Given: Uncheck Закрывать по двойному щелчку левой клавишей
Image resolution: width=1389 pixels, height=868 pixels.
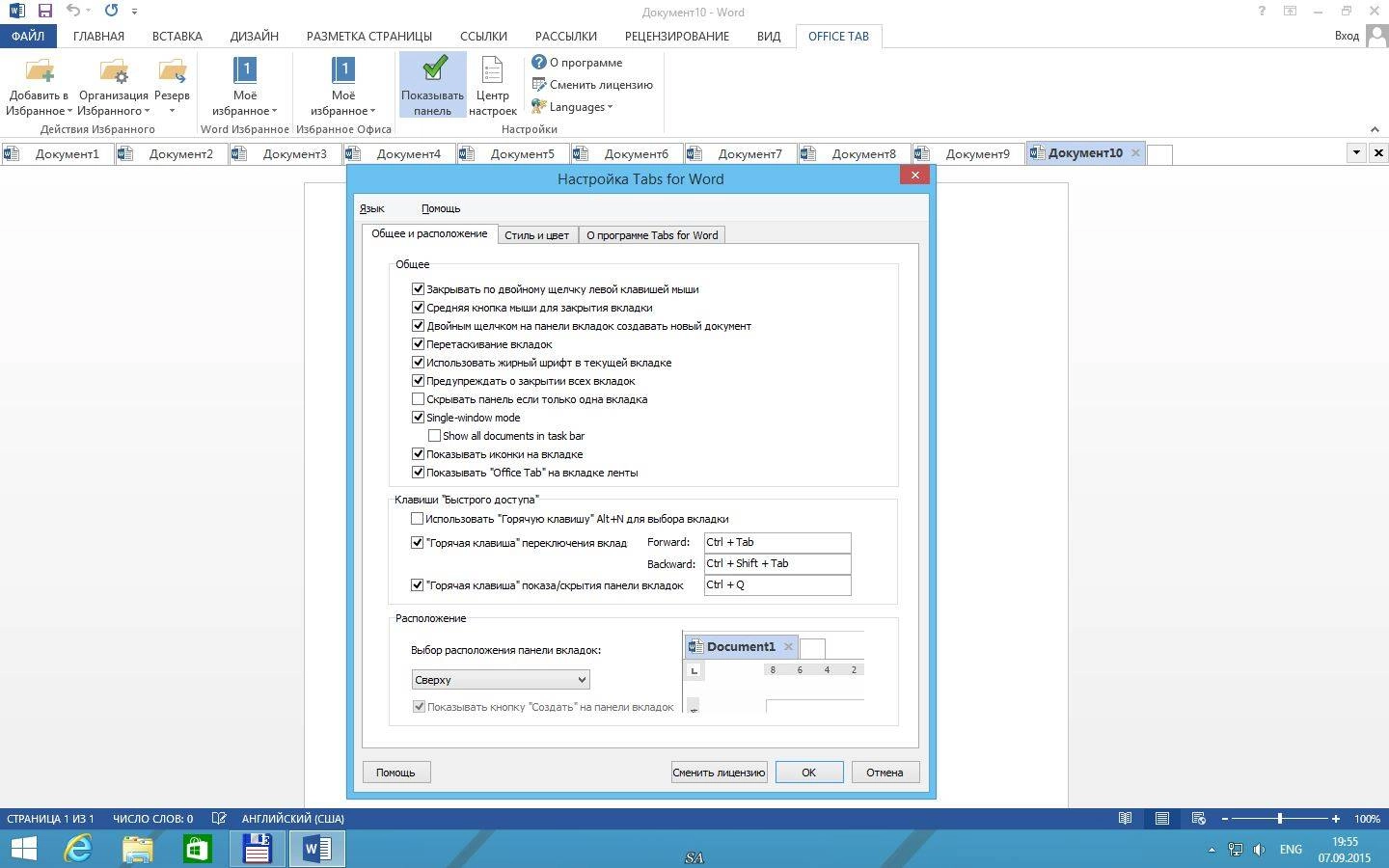Looking at the screenshot, I should click(x=418, y=288).
